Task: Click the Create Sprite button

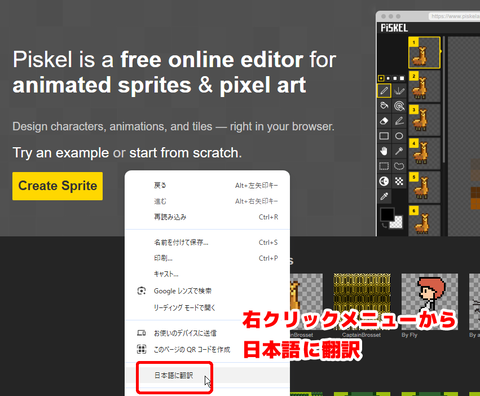Action: pyautogui.click(x=57, y=186)
